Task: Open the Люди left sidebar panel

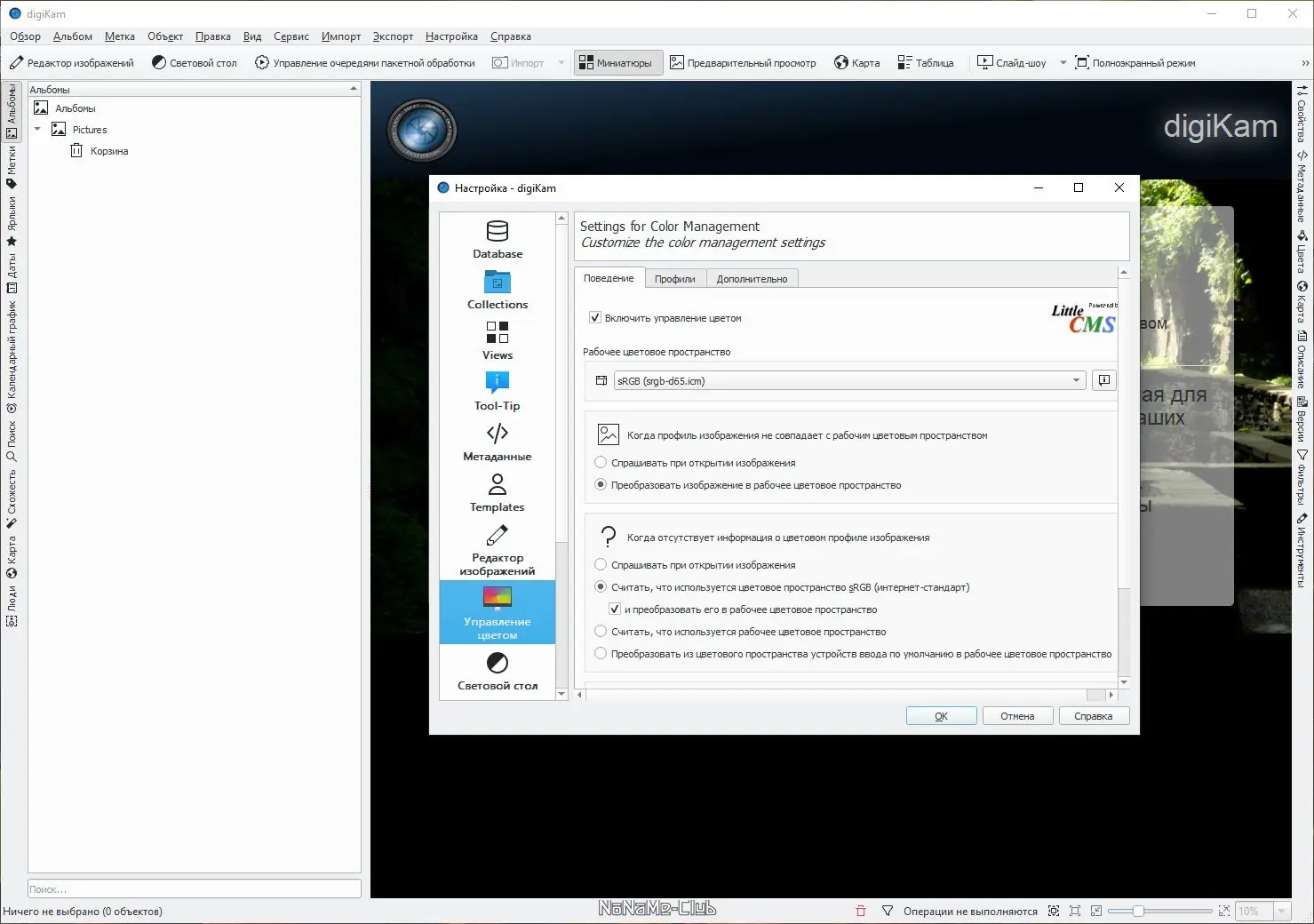Action: pyautogui.click(x=12, y=607)
